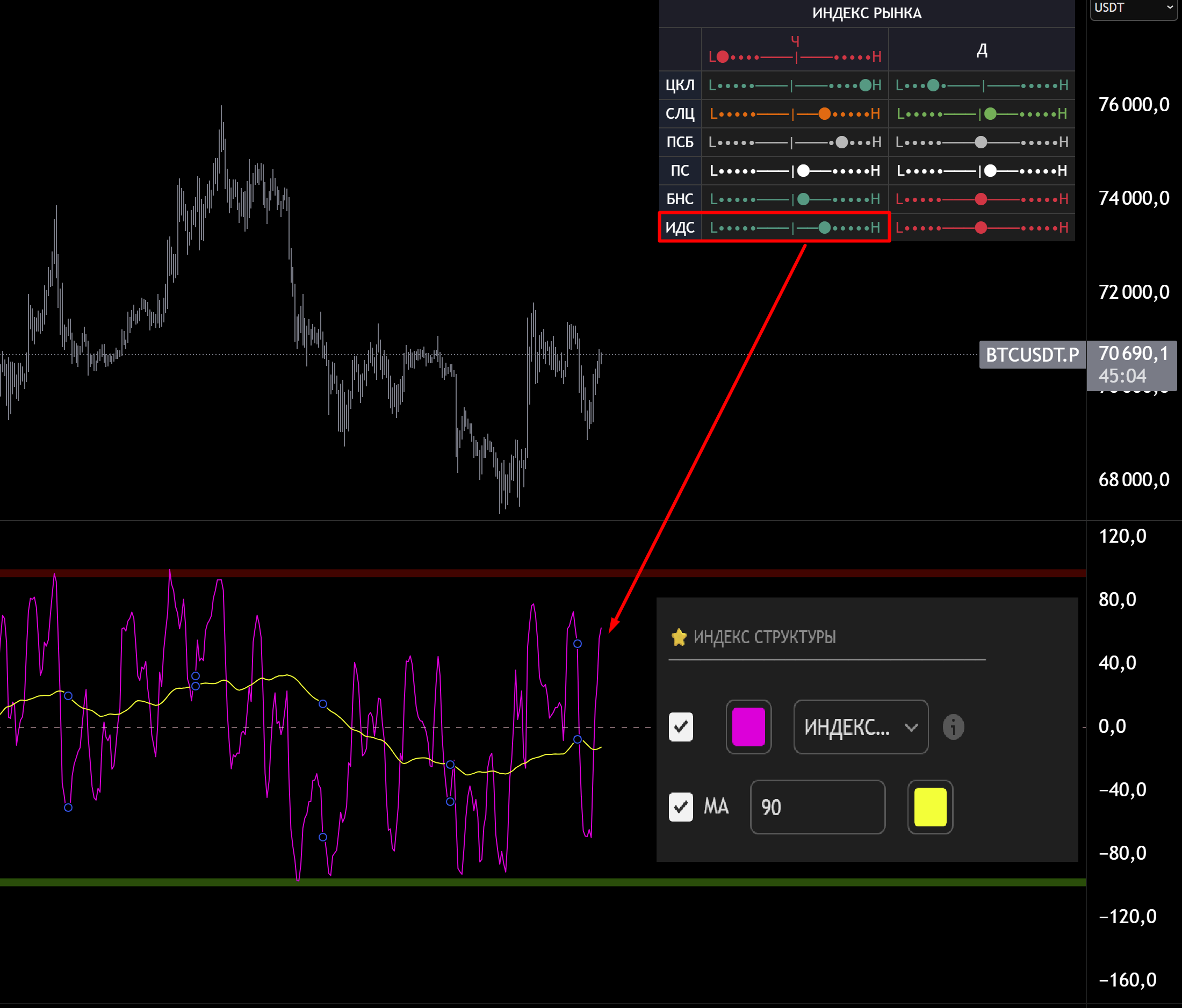
Task: Click the info icon beside the ИНДЕКС dropdown
Action: coord(953,727)
